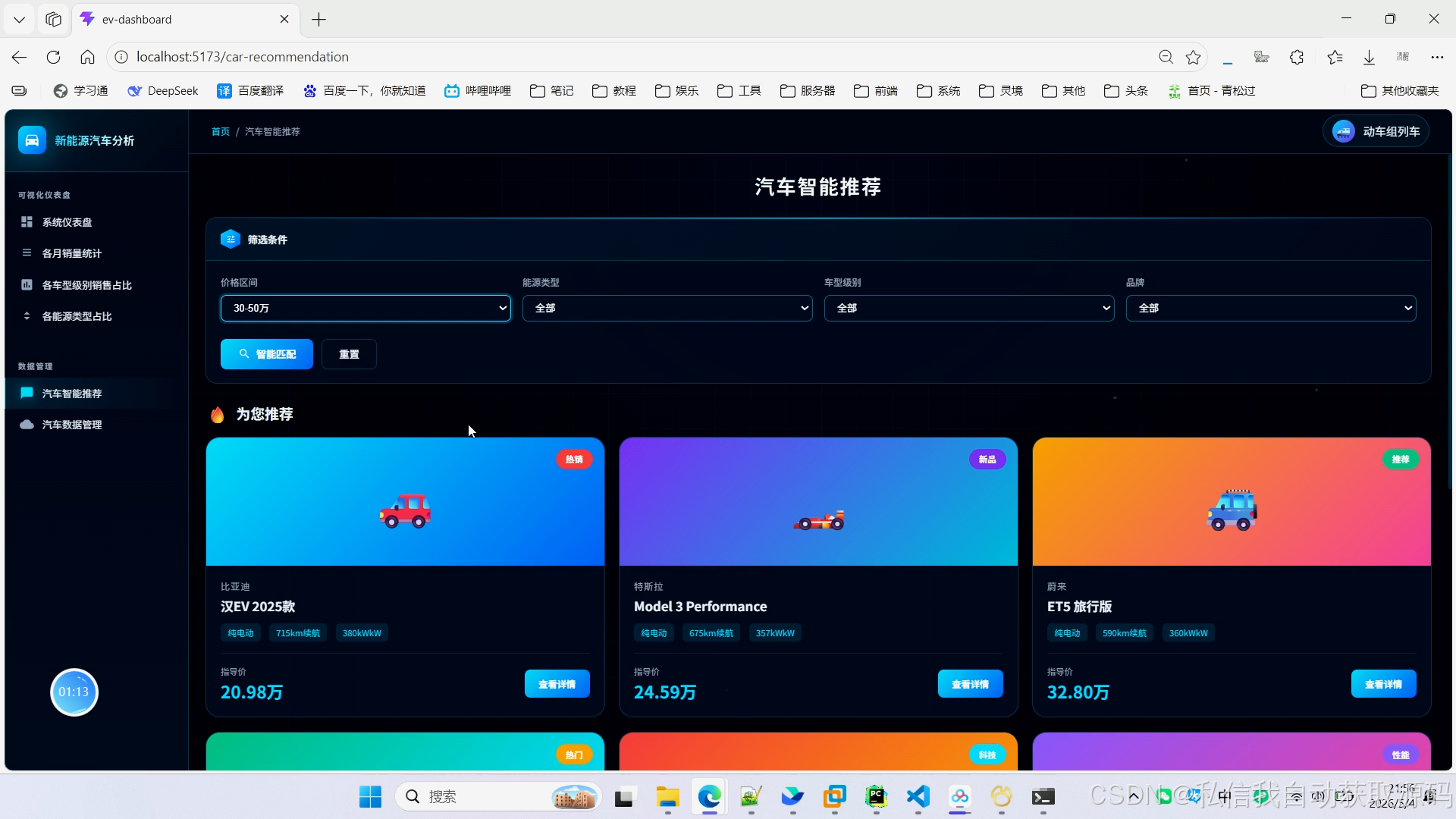Open 系统仪表盘 in the sidebar
1456x819 pixels.
pos(96,222)
